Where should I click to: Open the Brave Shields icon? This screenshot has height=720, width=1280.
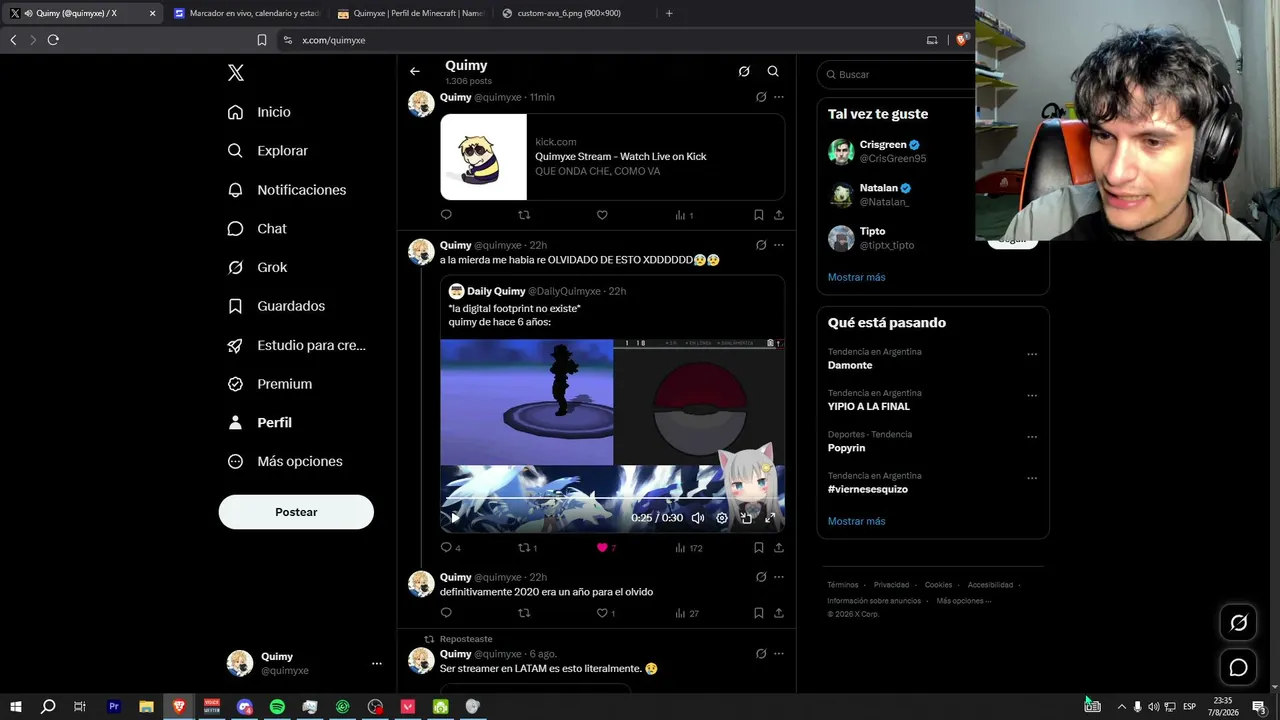(x=962, y=40)
